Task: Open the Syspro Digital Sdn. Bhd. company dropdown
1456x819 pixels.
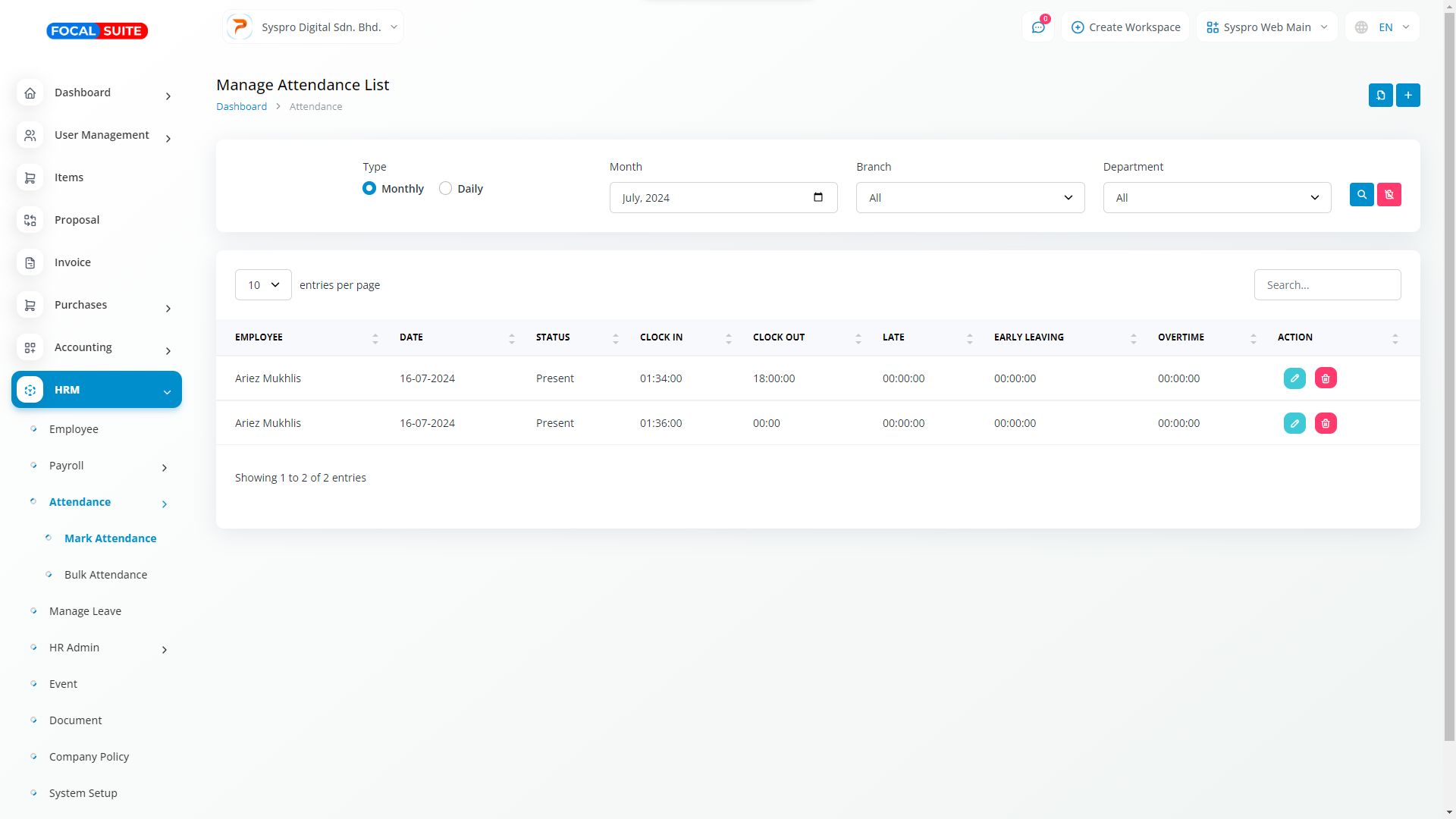Action: point(312,27)
